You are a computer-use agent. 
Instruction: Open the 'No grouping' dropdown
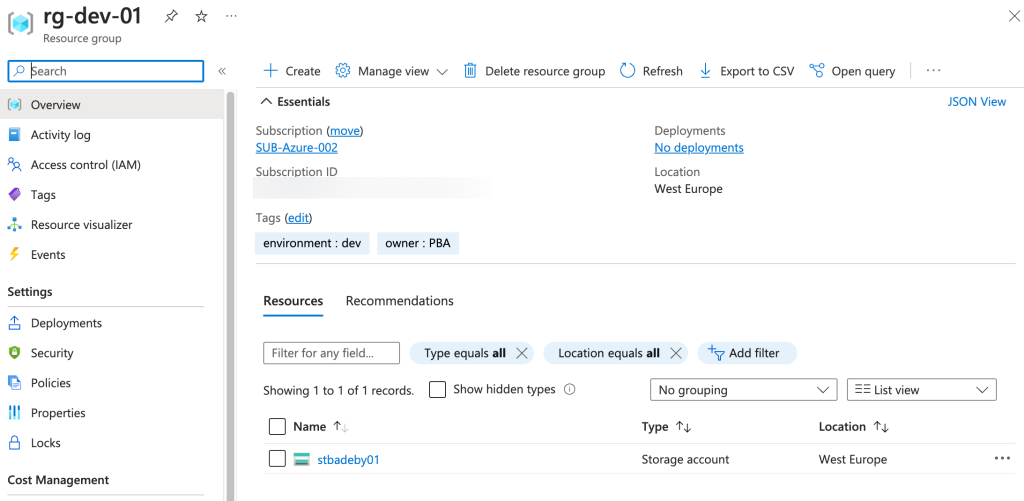743,390
